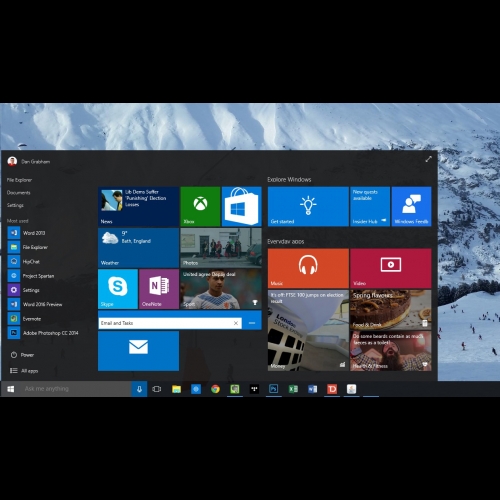The height and width of the screenshot is (500, 500).
Task: Open Excel from taskbar
Action: pos(293,389)
